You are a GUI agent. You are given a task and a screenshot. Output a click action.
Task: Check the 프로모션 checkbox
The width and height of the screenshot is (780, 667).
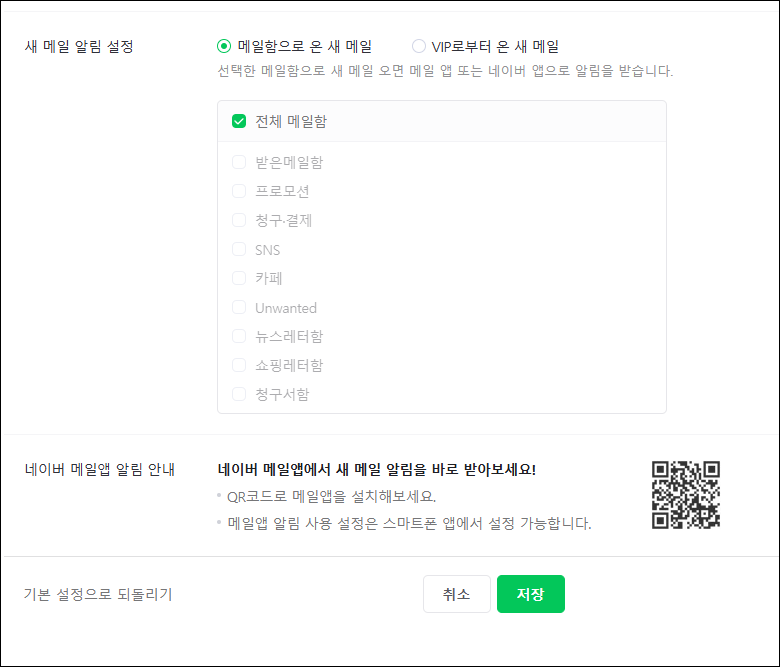pyautogui.click(x=239, y=191)
